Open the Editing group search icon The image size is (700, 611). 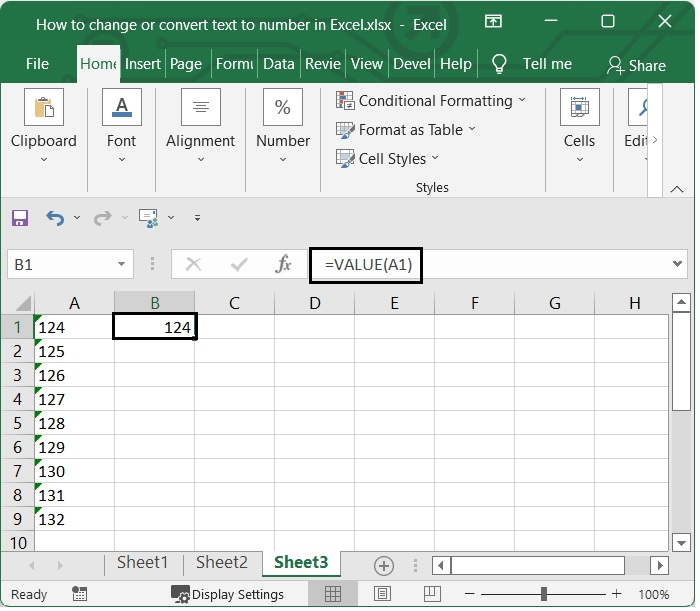(638, 107)
